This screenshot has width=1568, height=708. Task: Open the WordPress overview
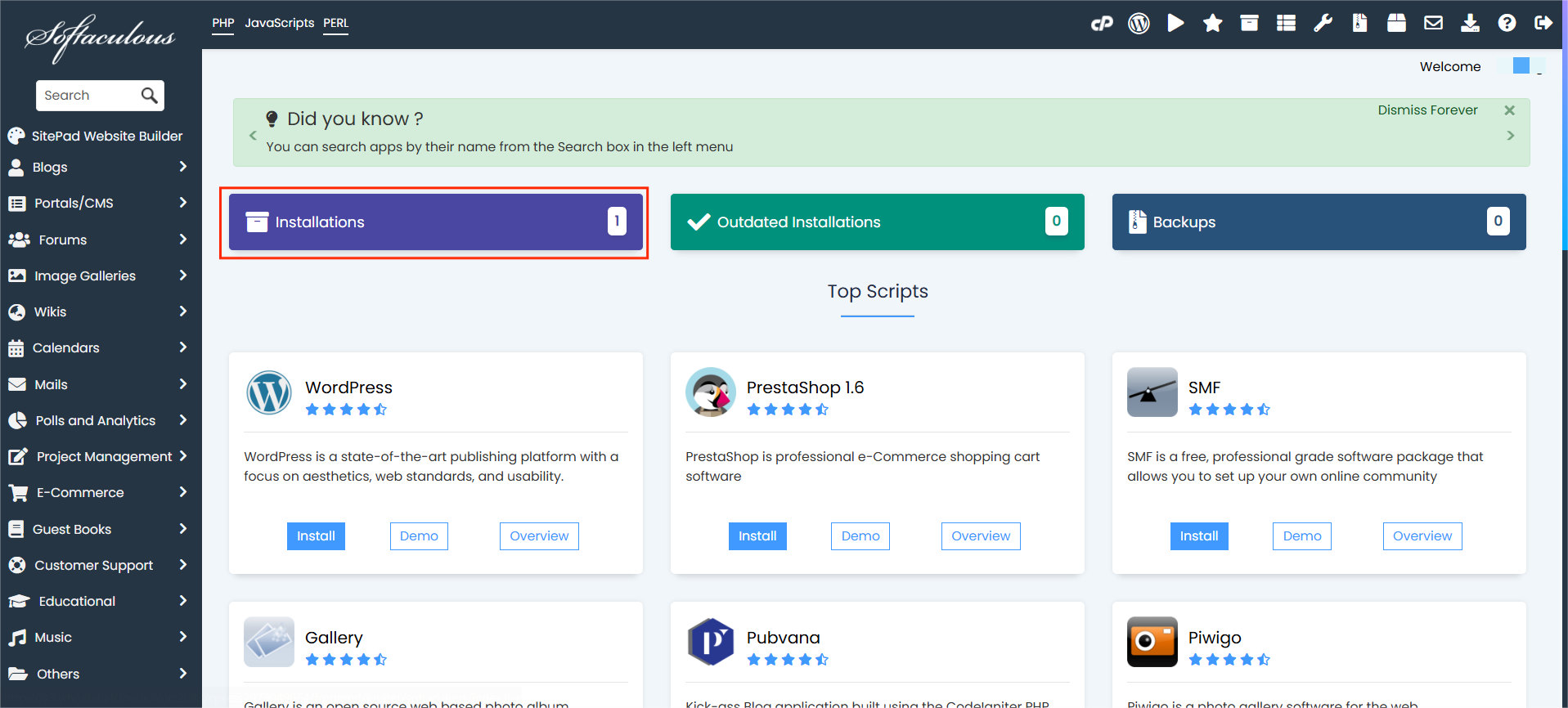click(x=539, y=536)
